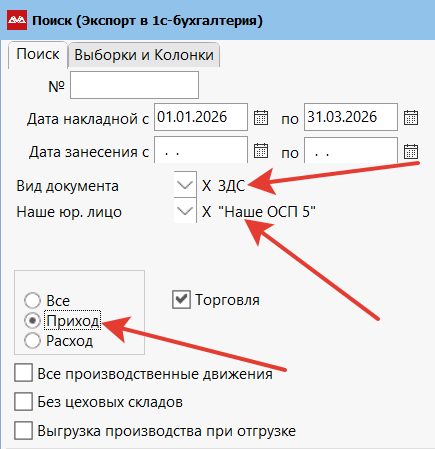Screen dimensions: 435x449
Task: Expand the Наше юр. лицо dropdown
Action: pyautogui.click(x=185, y=211)
